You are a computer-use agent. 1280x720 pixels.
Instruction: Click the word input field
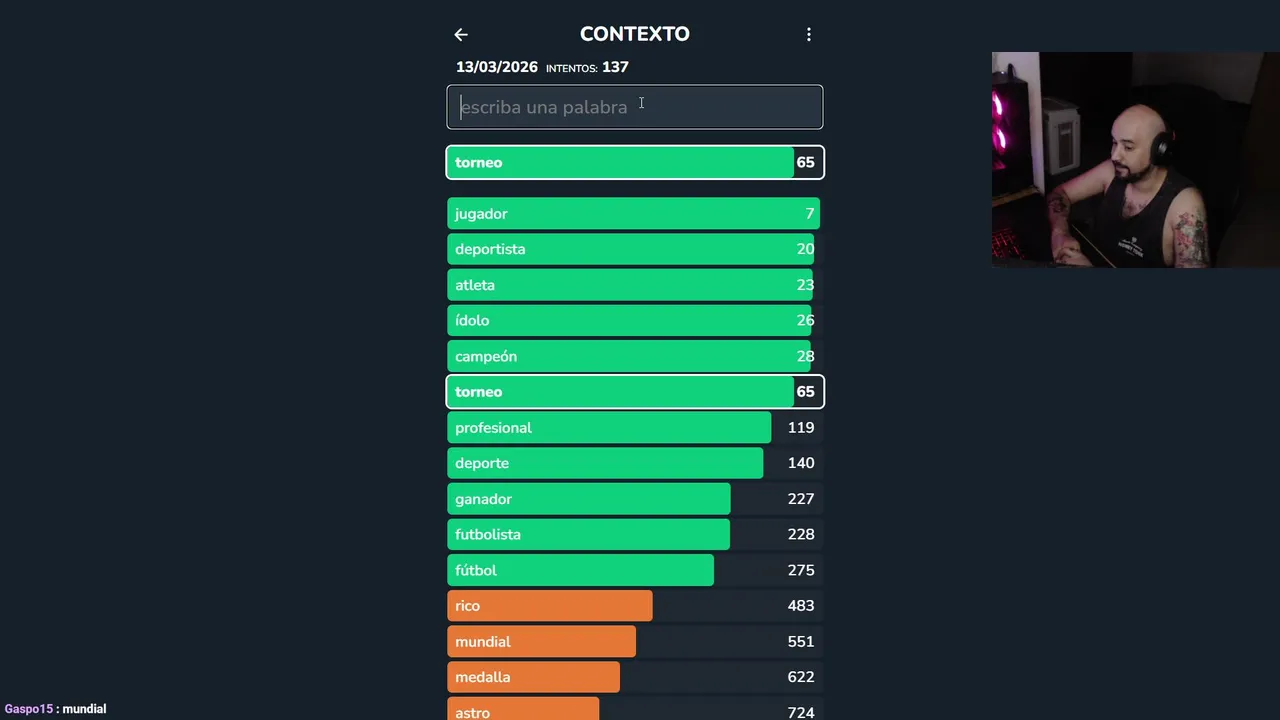coord(634,107)
